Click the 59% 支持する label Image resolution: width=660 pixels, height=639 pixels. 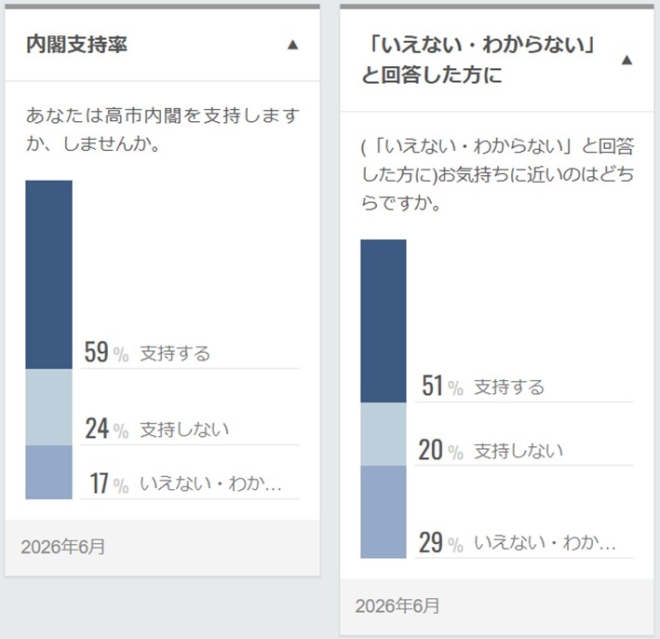coord(147,352)
